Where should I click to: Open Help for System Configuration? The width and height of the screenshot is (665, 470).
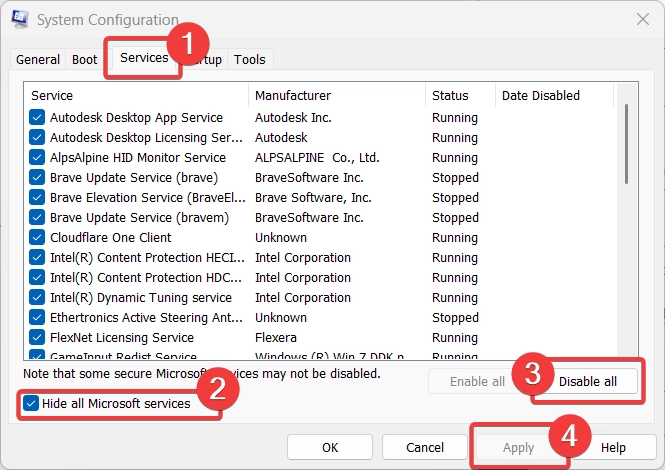point(613,448)
